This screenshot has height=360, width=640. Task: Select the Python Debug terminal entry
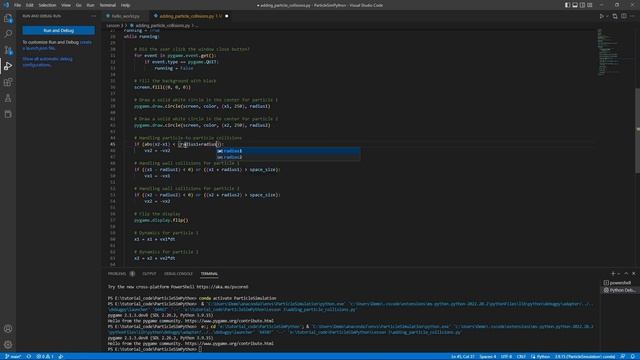(620, 290)
